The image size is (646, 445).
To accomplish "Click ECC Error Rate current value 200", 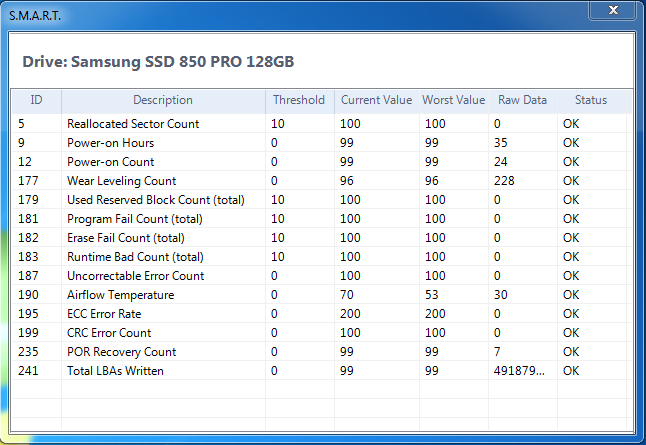I will tap(350, 314).
